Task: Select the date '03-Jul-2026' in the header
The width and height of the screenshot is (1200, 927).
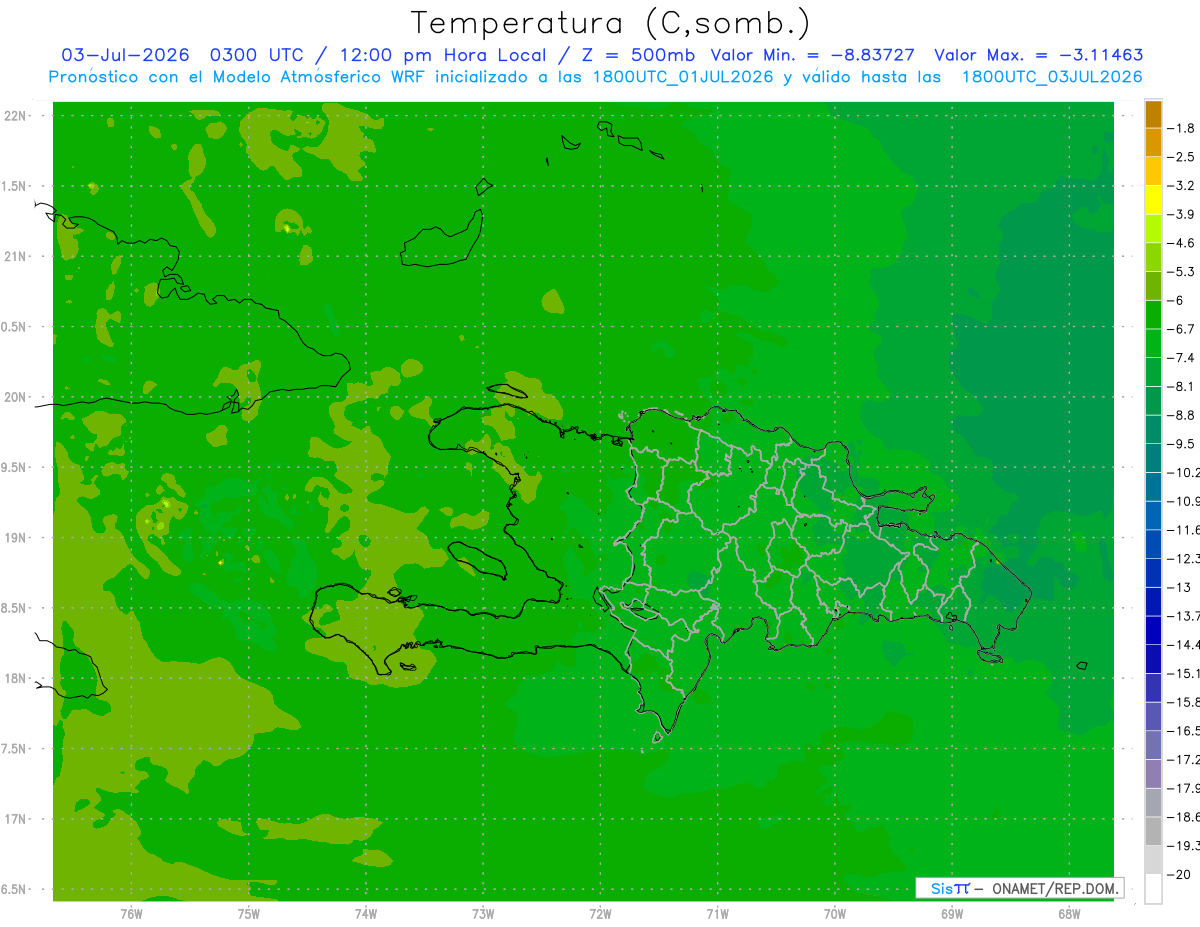Action: 125,55
